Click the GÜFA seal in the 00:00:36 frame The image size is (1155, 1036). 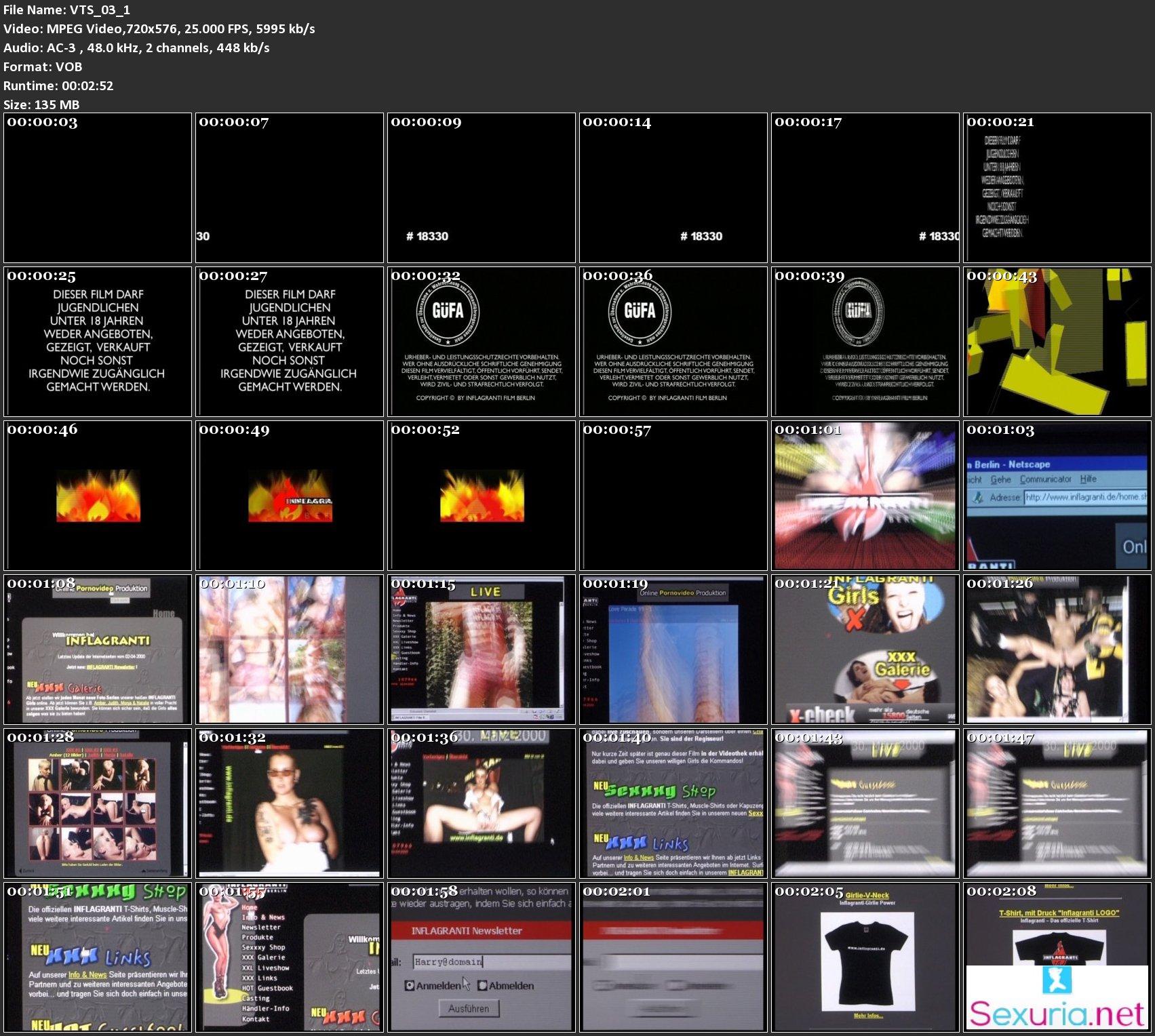pos(640,311)
